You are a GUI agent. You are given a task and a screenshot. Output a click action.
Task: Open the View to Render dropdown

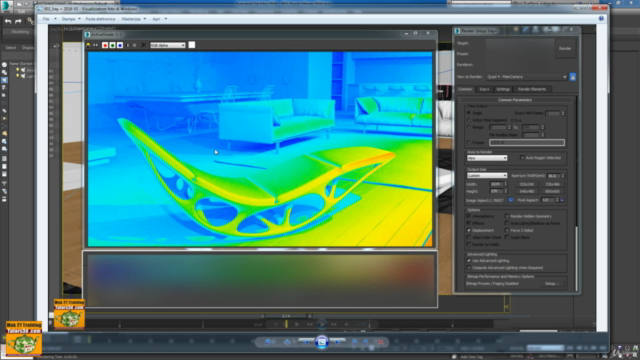[527, 77]
